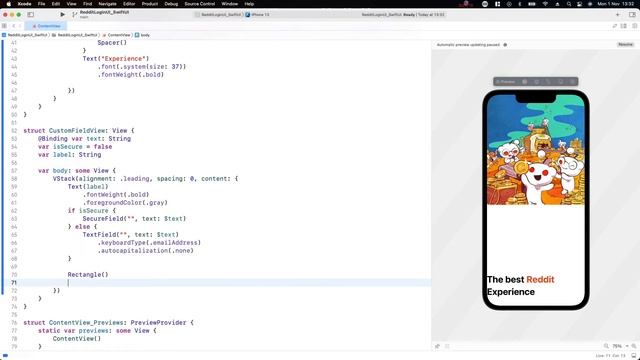Click the preview paused info indicator
The image size is (640, 360).
pyautogui.click(x=505, y=45)
